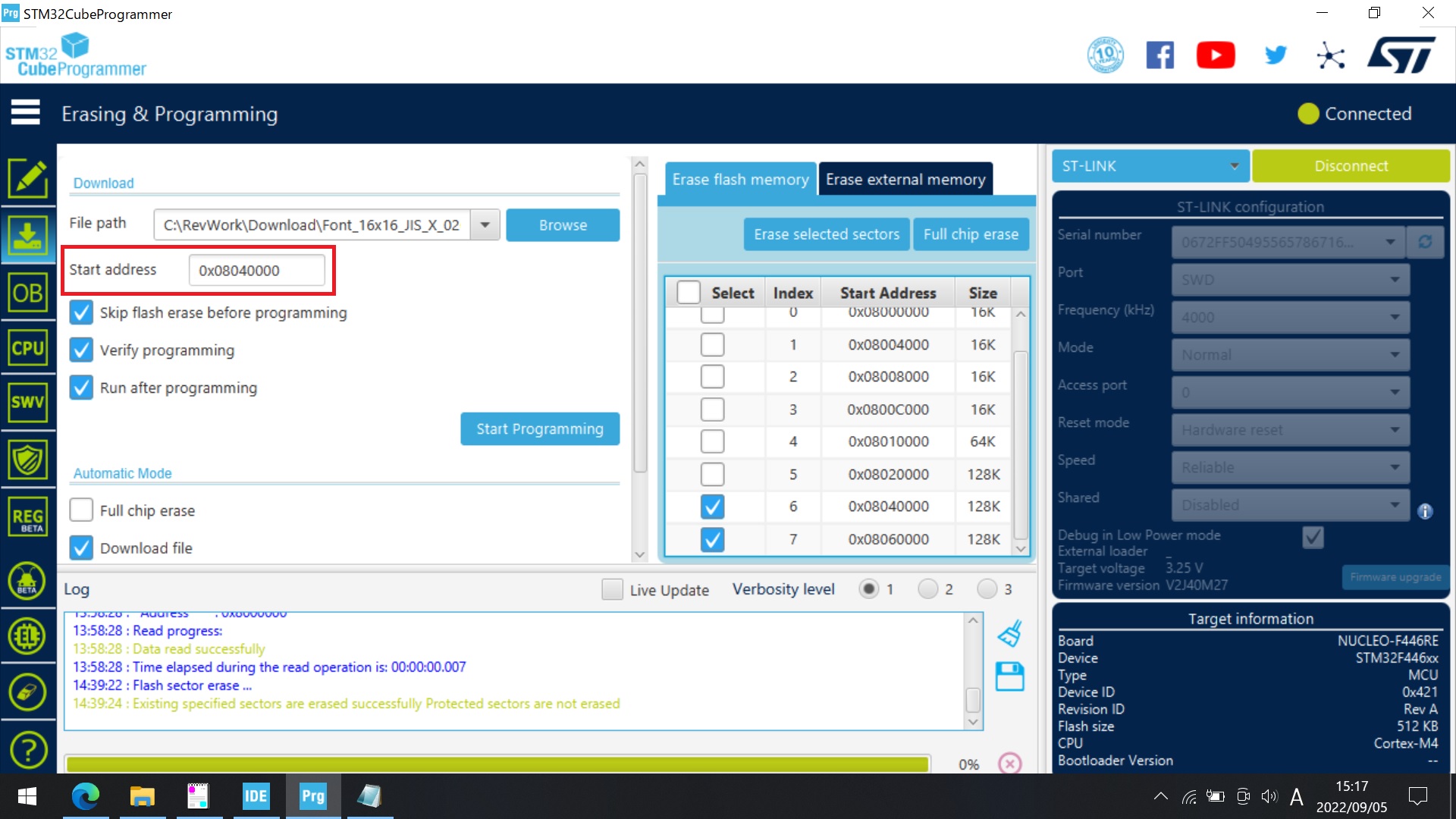The height and width of the screenshot is (819, 1456).
Task: Open the bug-shaped beta tool icon
Action: point(27,581)
